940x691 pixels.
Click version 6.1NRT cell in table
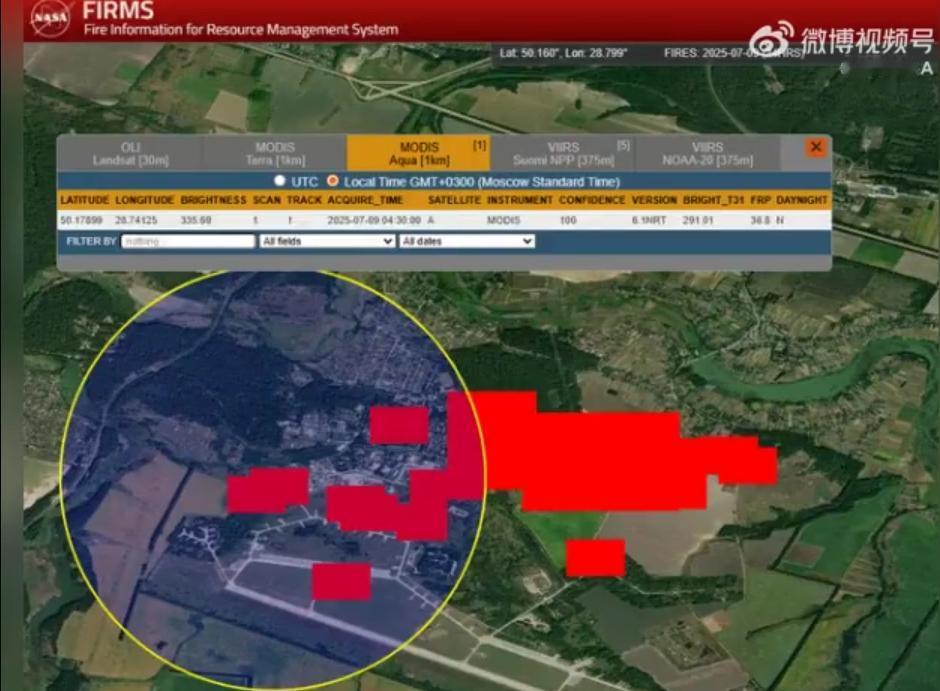649,221
